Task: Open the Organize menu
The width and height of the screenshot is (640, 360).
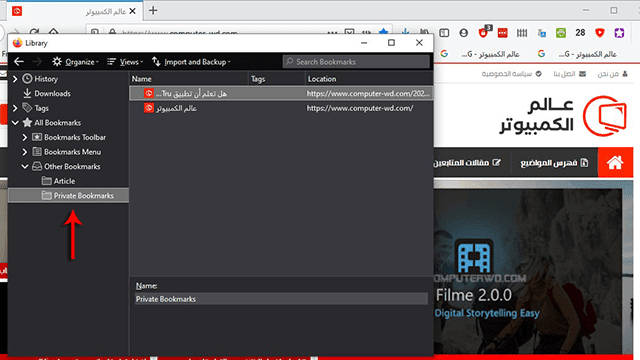Action: pos(76,62)
